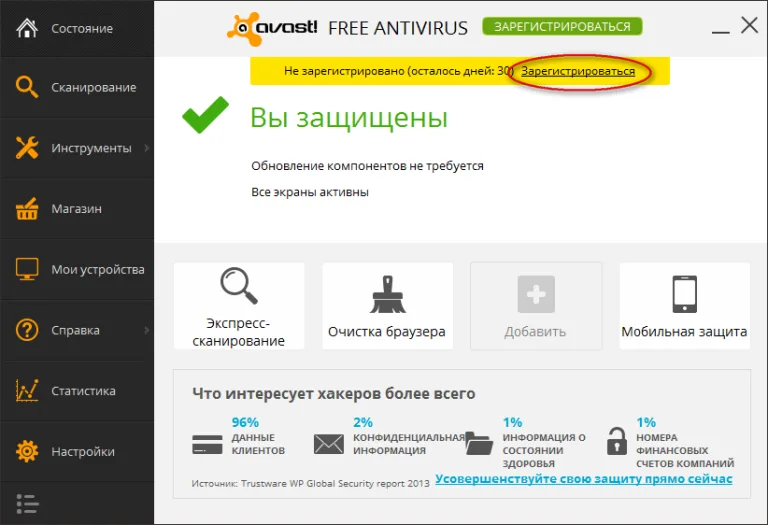Open the Статистика chart icon
This screenshot has height=525, width=768.
[x=27, y=390]
